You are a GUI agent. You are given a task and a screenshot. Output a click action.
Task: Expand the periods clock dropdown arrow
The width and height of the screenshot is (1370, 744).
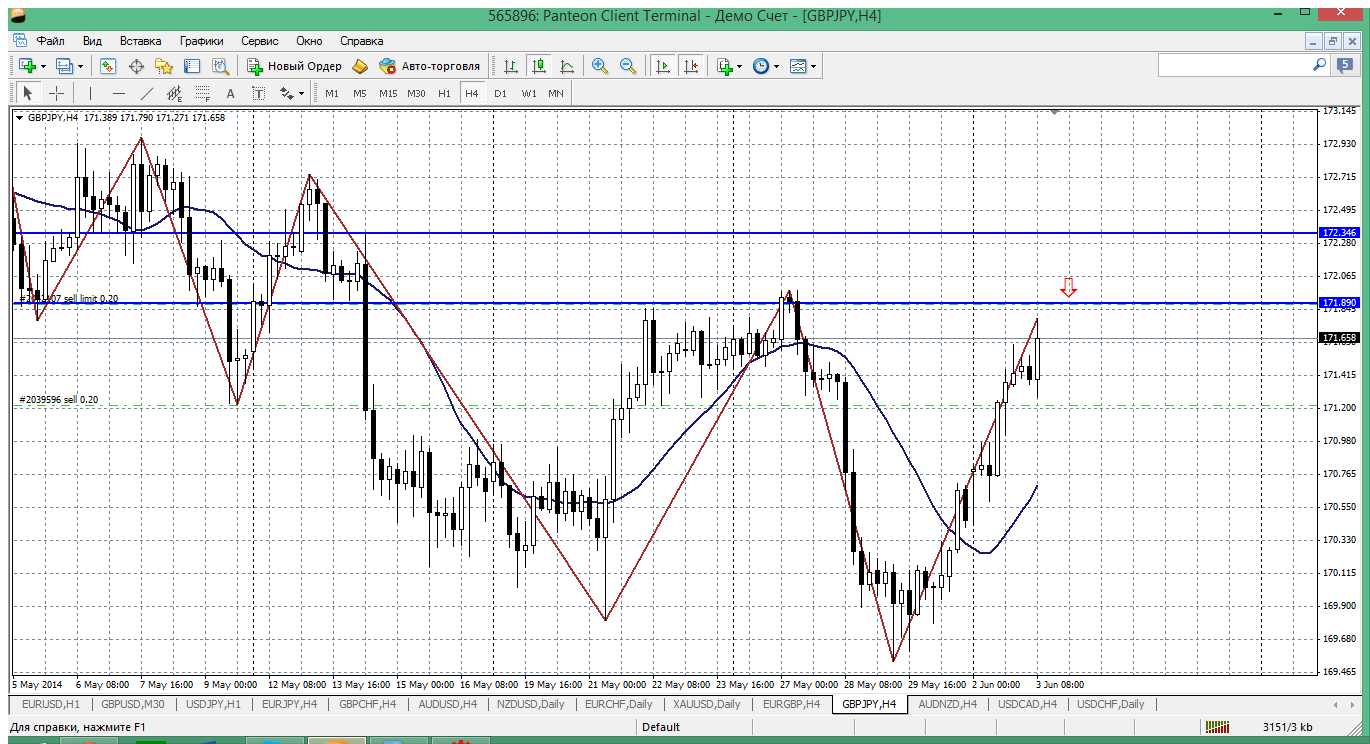point(777,66)
